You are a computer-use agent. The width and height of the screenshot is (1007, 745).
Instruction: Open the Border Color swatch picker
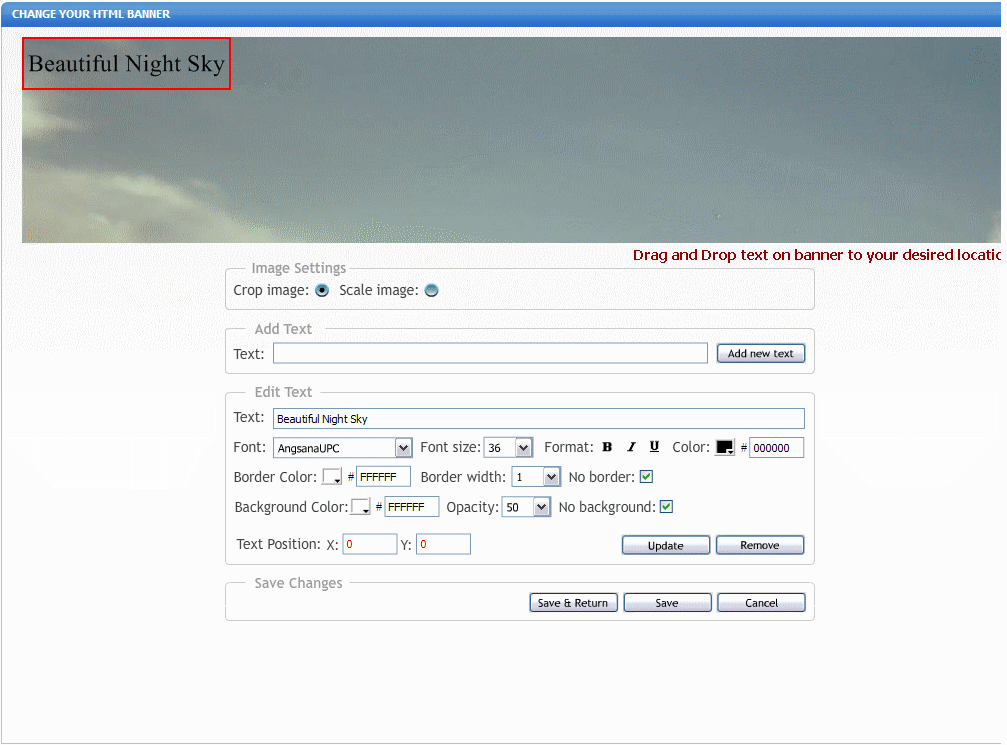[x=332, y=477]
